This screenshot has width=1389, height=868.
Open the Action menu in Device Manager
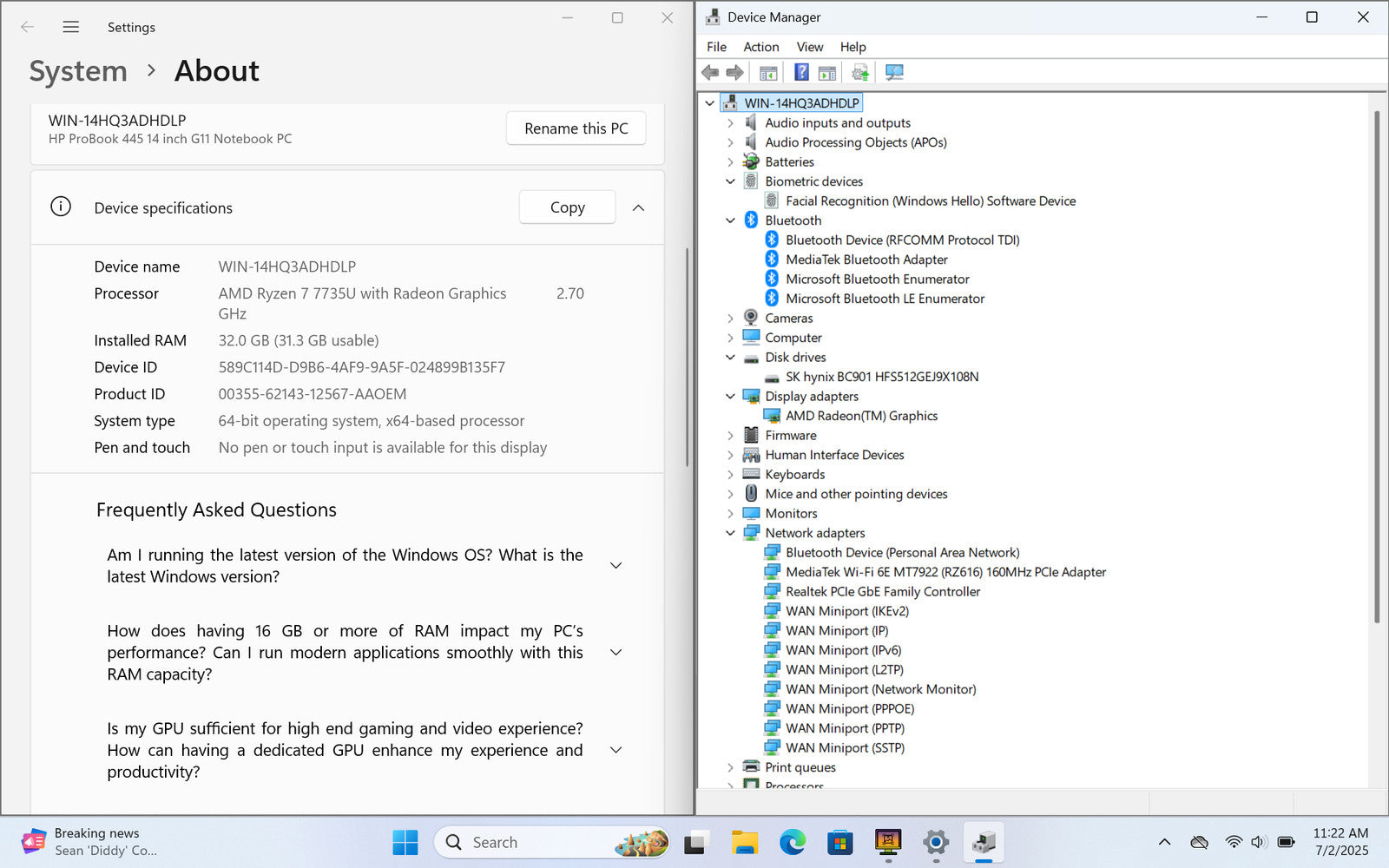[x=760, y=47]
